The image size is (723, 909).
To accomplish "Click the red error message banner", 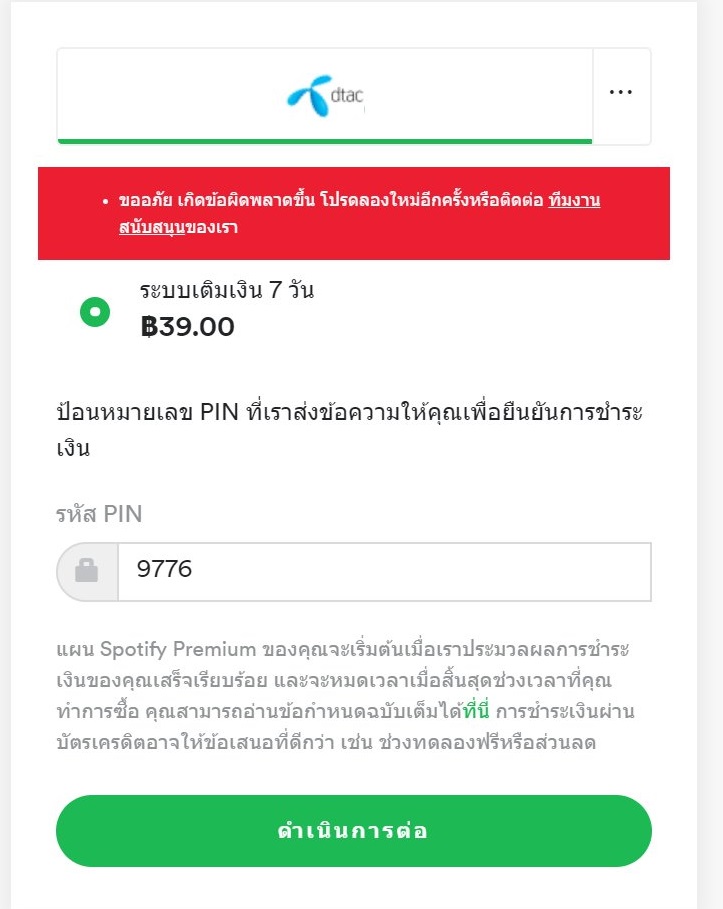I will pos(354,214).
